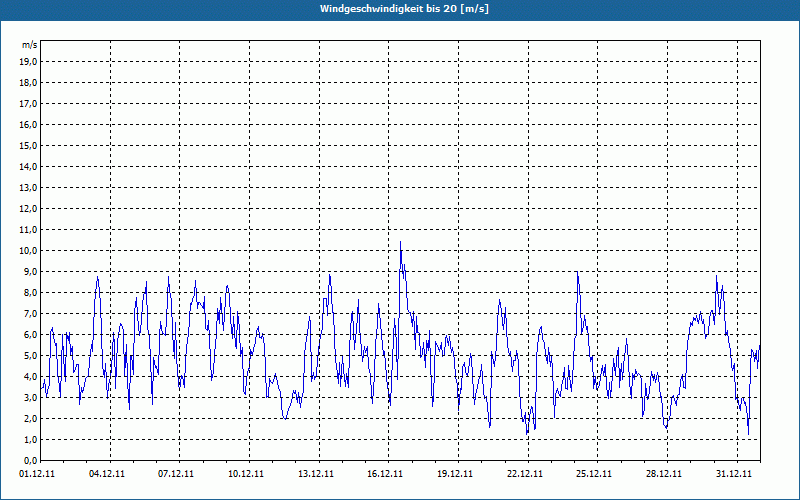This screenshot has width=800, height=500.
Task: Click the date label 19.12.11
Action: click(x=455, y=473)
